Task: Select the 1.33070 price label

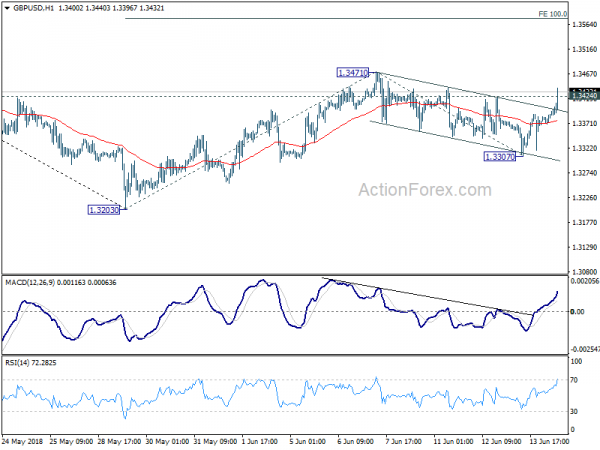Action: 500,157
